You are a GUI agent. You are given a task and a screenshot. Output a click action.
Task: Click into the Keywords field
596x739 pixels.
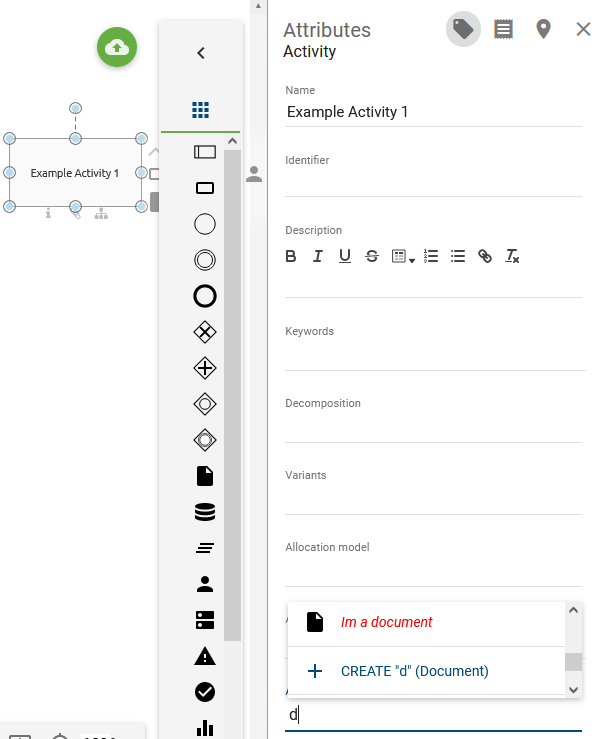pos(435,357)
